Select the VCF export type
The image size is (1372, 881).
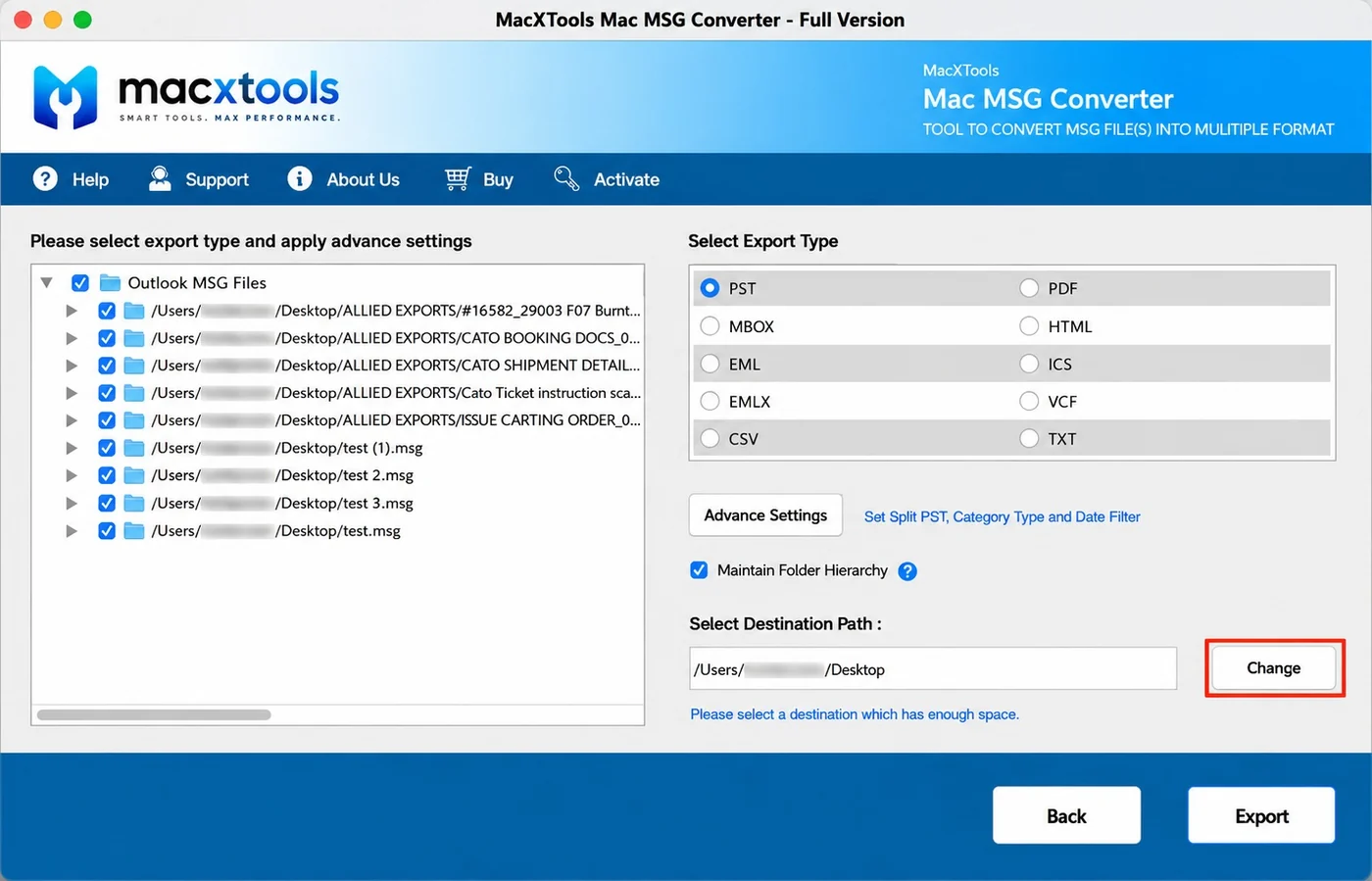1029,402
